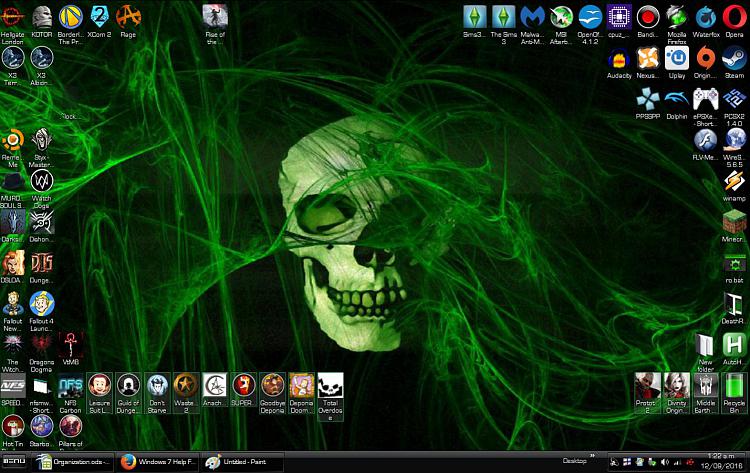This screenshot has width=750, height=473.
Task: Open the Wasteland 2 icon
Action: click(186, 393)
